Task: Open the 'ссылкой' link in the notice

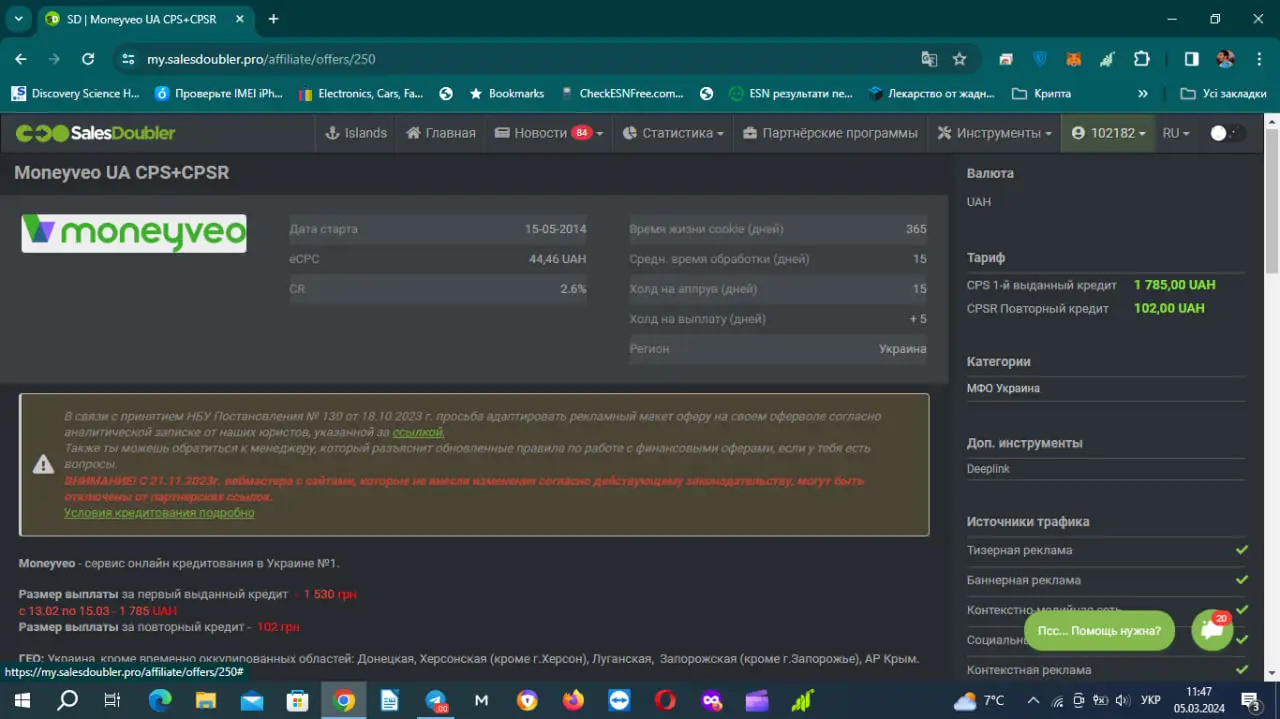Action: [x=418, y=432]
